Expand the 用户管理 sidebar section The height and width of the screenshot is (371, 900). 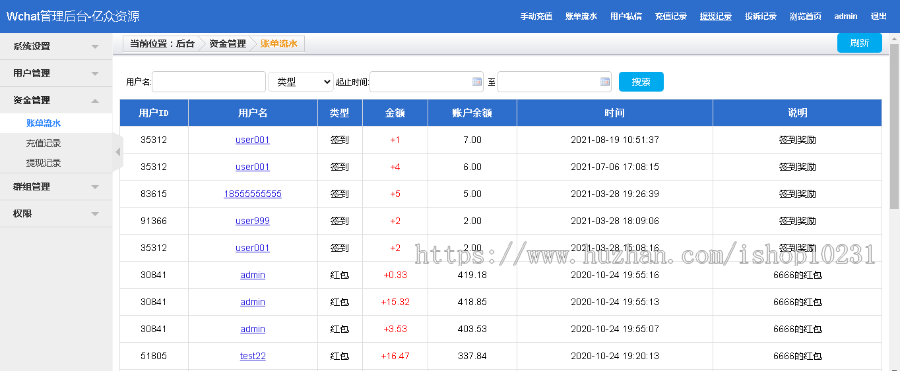[x=56, y=74]
